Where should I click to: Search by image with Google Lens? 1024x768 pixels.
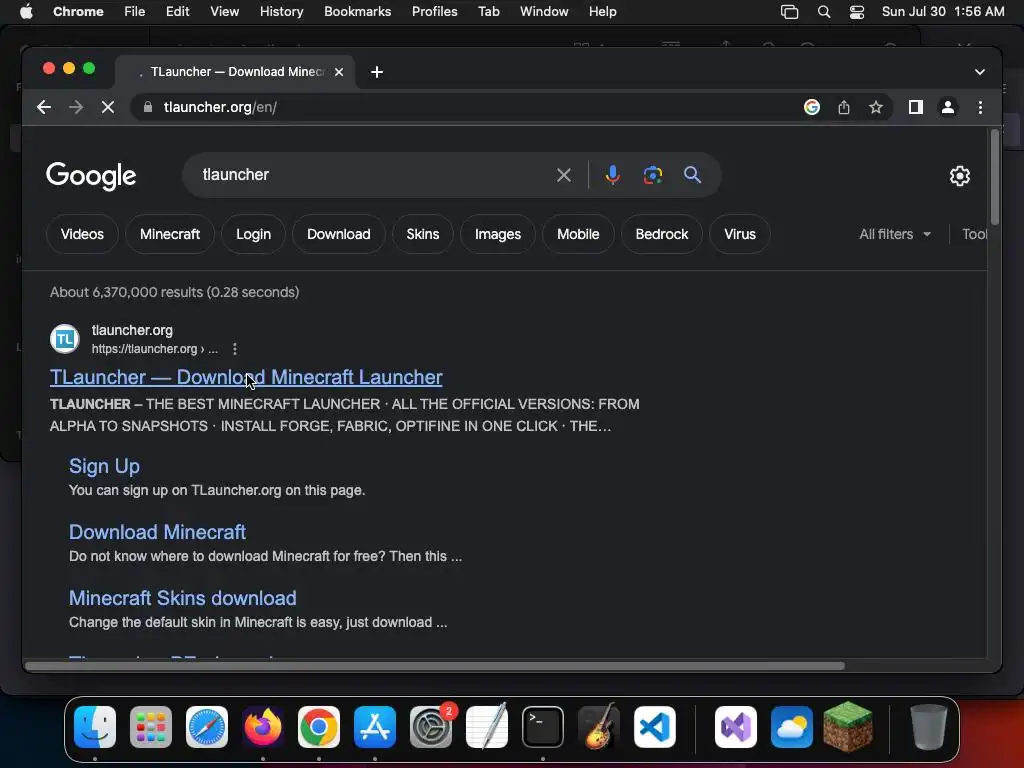pyautogui.click(x=652, y=175)
